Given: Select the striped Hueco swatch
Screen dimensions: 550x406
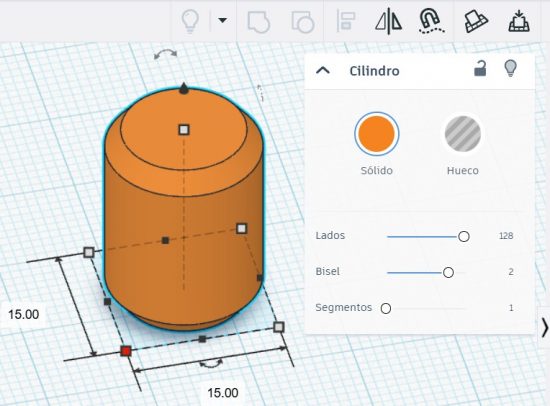Looking at the screenshot, I should (x=463, y=134).
